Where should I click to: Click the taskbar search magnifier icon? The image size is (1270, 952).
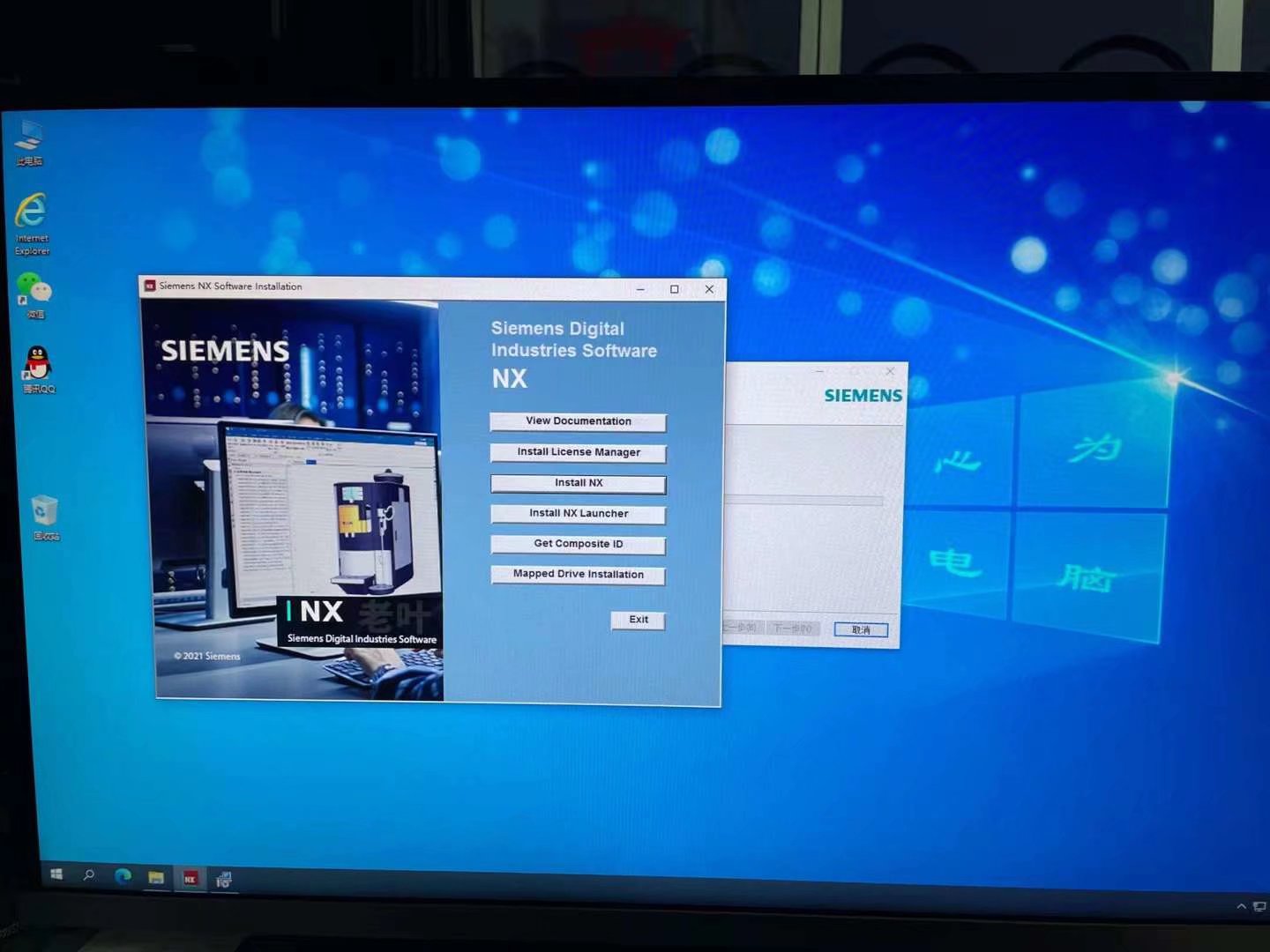tap(89, 875)
